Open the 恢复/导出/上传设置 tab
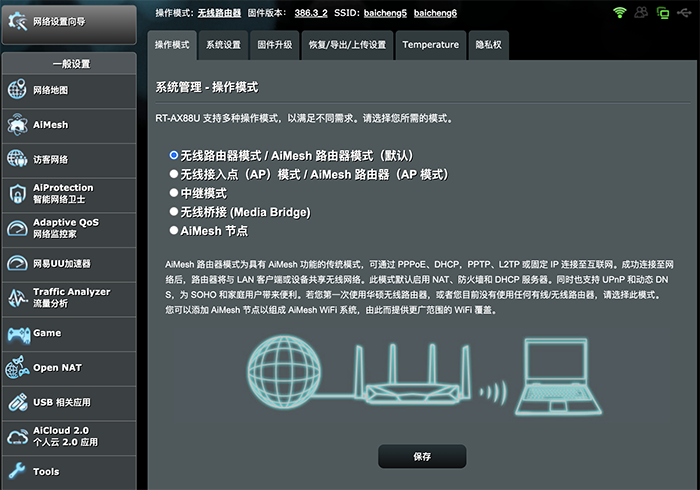 click(347, 45)
